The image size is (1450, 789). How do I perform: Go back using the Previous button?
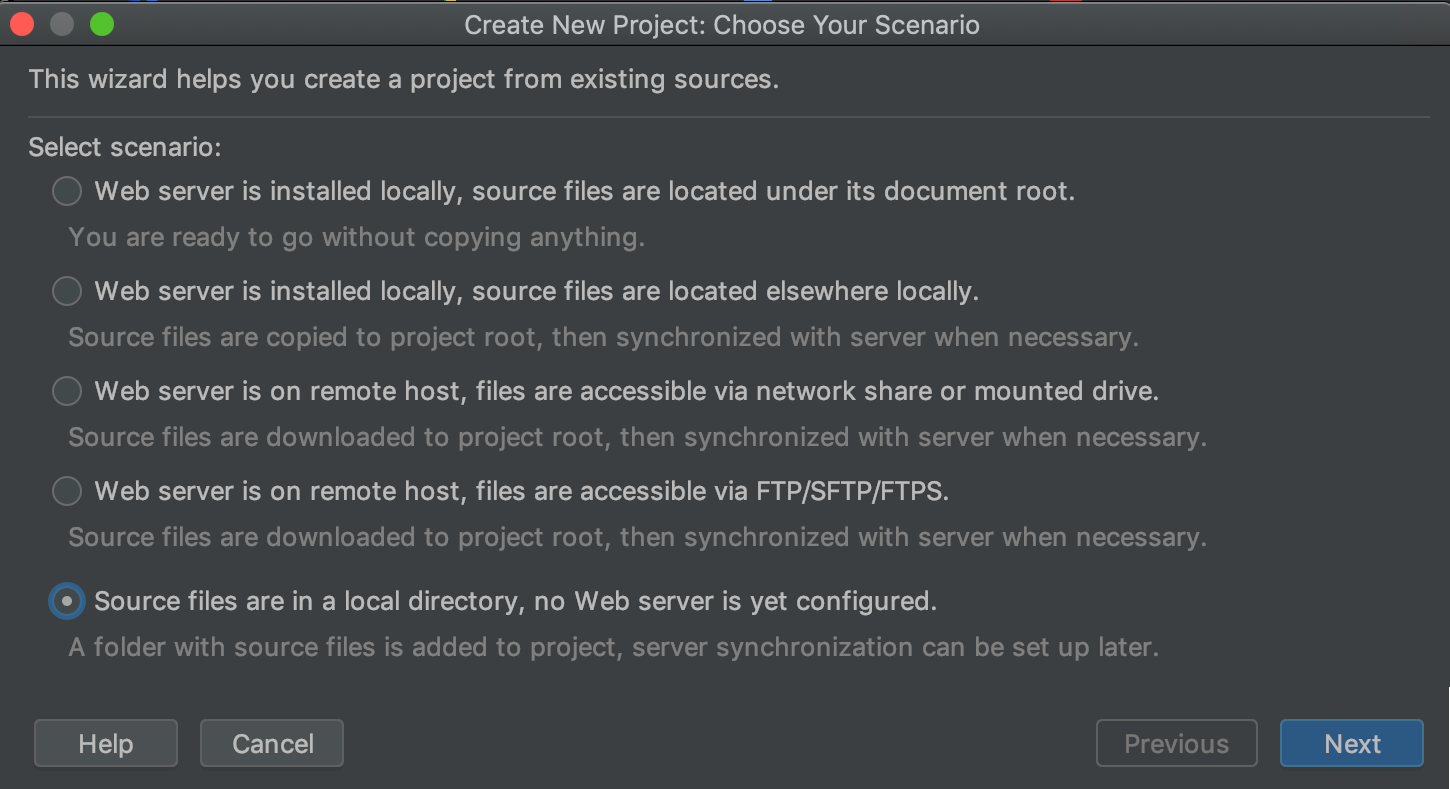pos(1176,743)
